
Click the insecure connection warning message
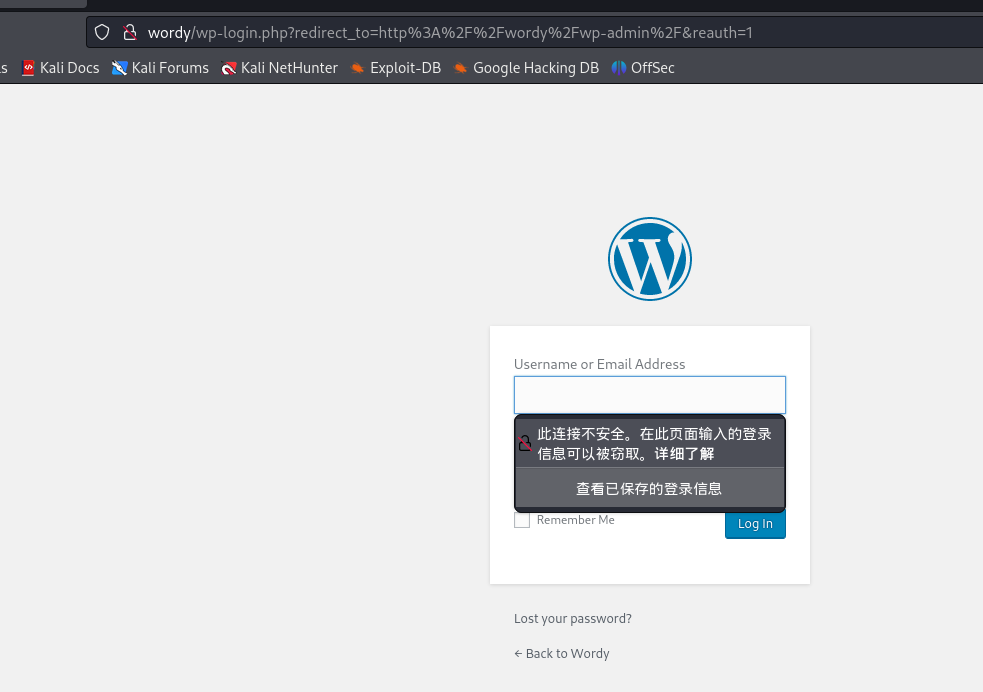point(649,443)
